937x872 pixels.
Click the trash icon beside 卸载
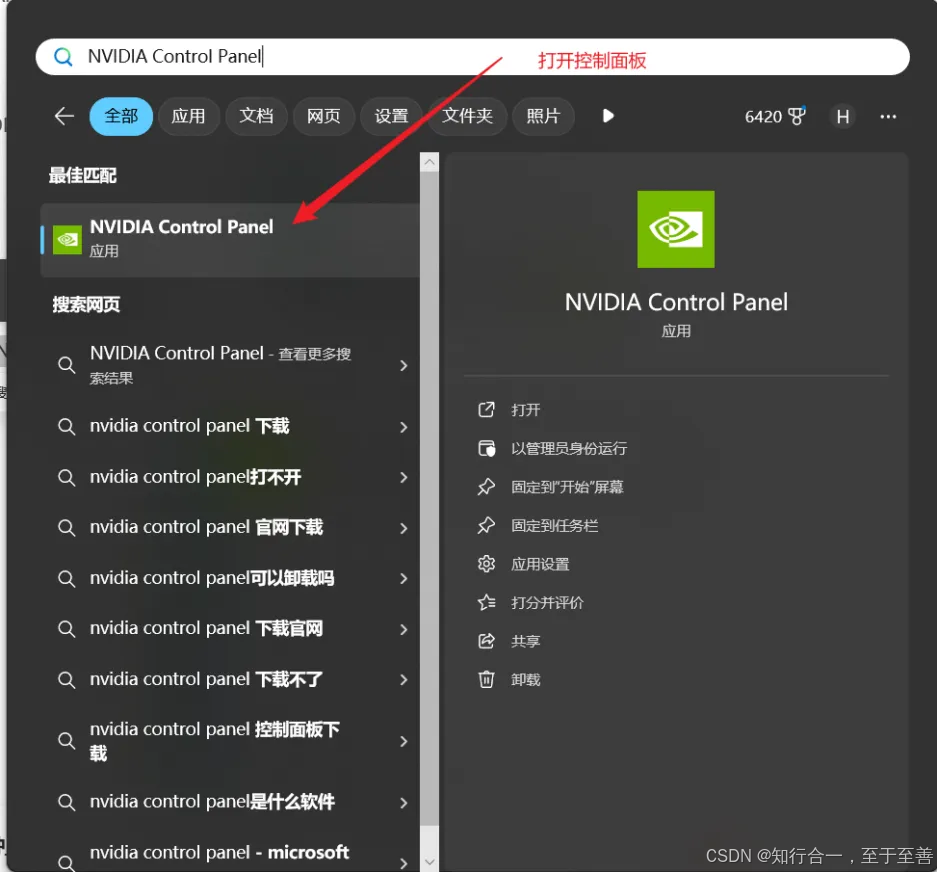(486, 680)
